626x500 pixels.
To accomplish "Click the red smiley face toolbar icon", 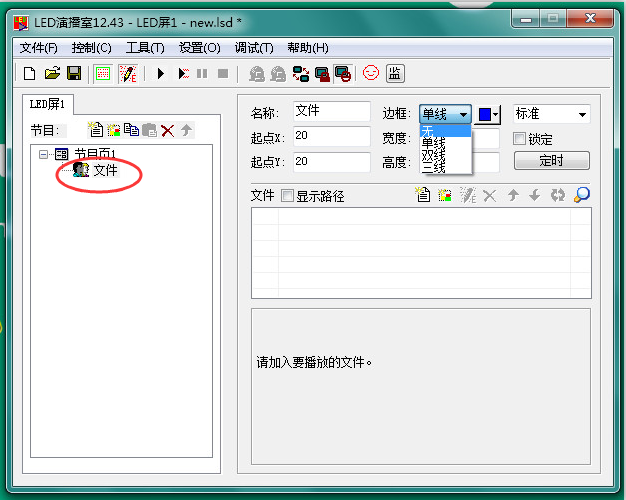I will pyautogui.click(x=371, y=73).
